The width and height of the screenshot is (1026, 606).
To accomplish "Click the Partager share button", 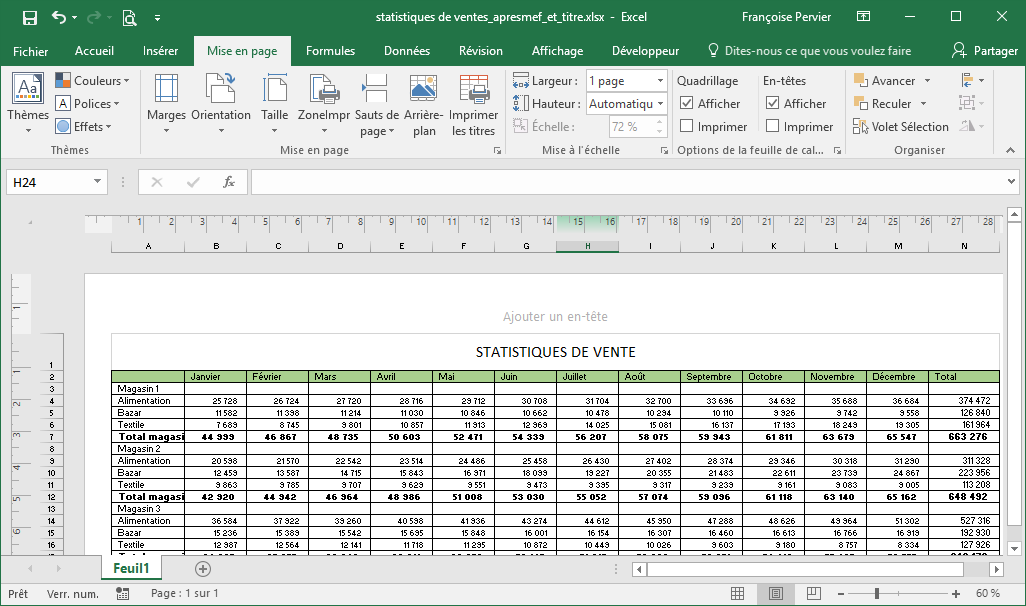I will click(x=985, y=51).
